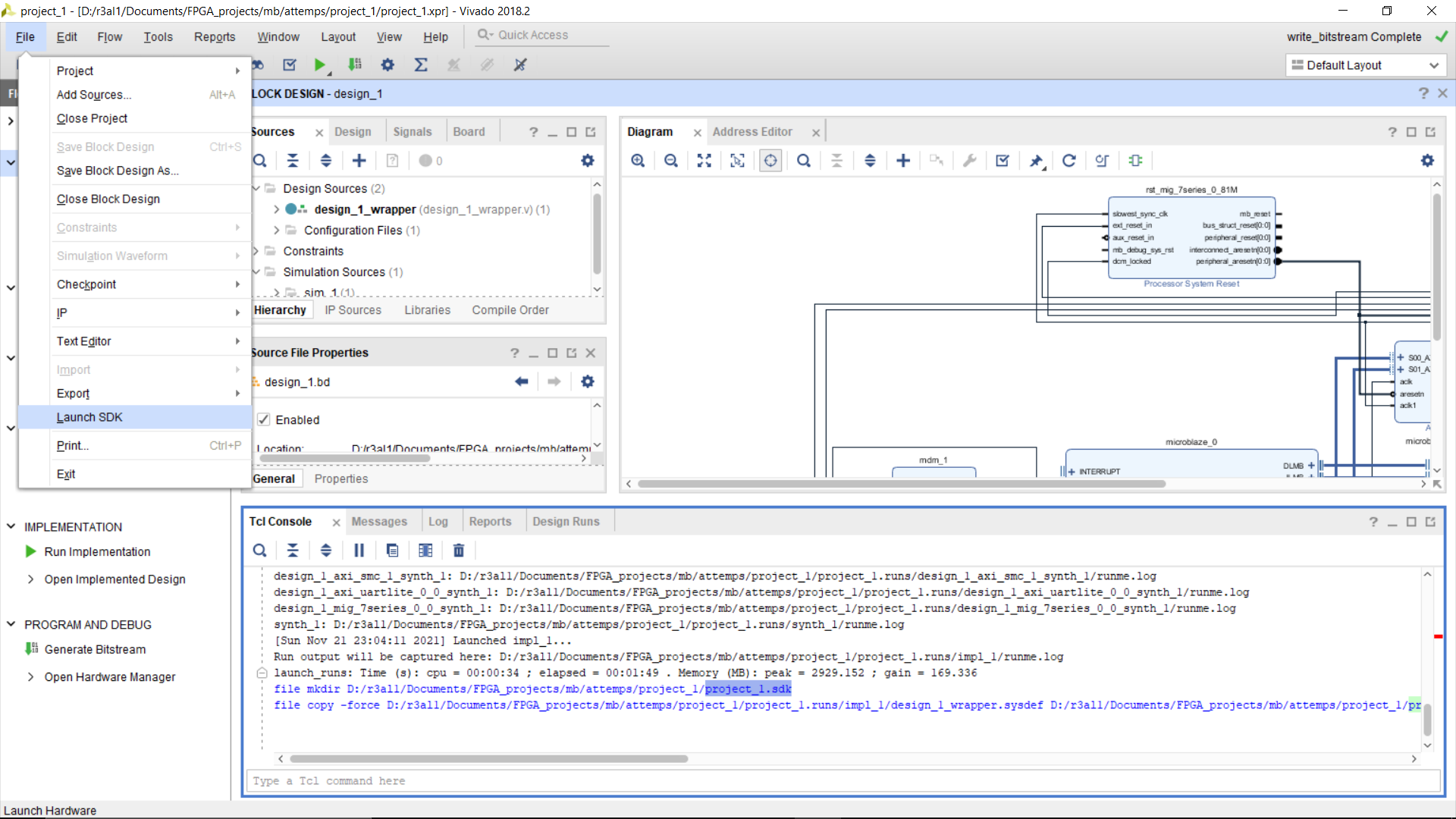The height and width of the screenshot is (819, 1456).
Task: Add IP using the plus icon in Diagram
Action: (902, 161)
